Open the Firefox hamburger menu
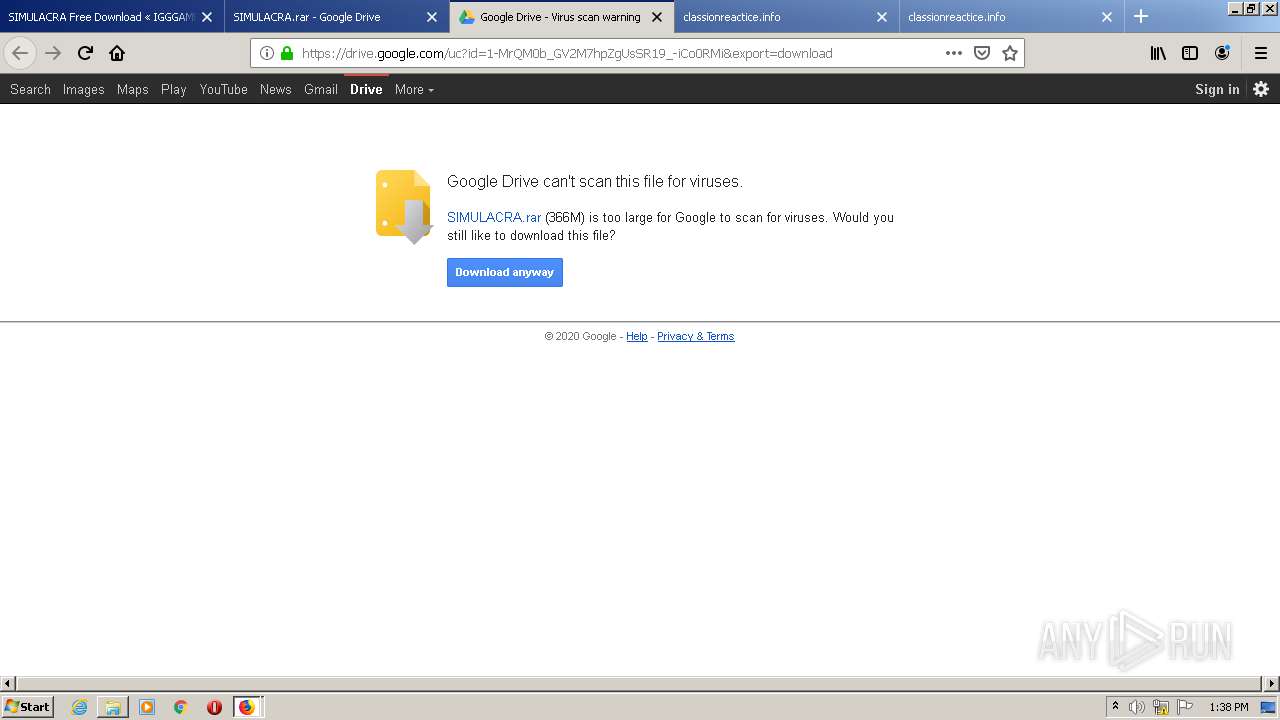The image size is (1280, 720). [1261, 53]
